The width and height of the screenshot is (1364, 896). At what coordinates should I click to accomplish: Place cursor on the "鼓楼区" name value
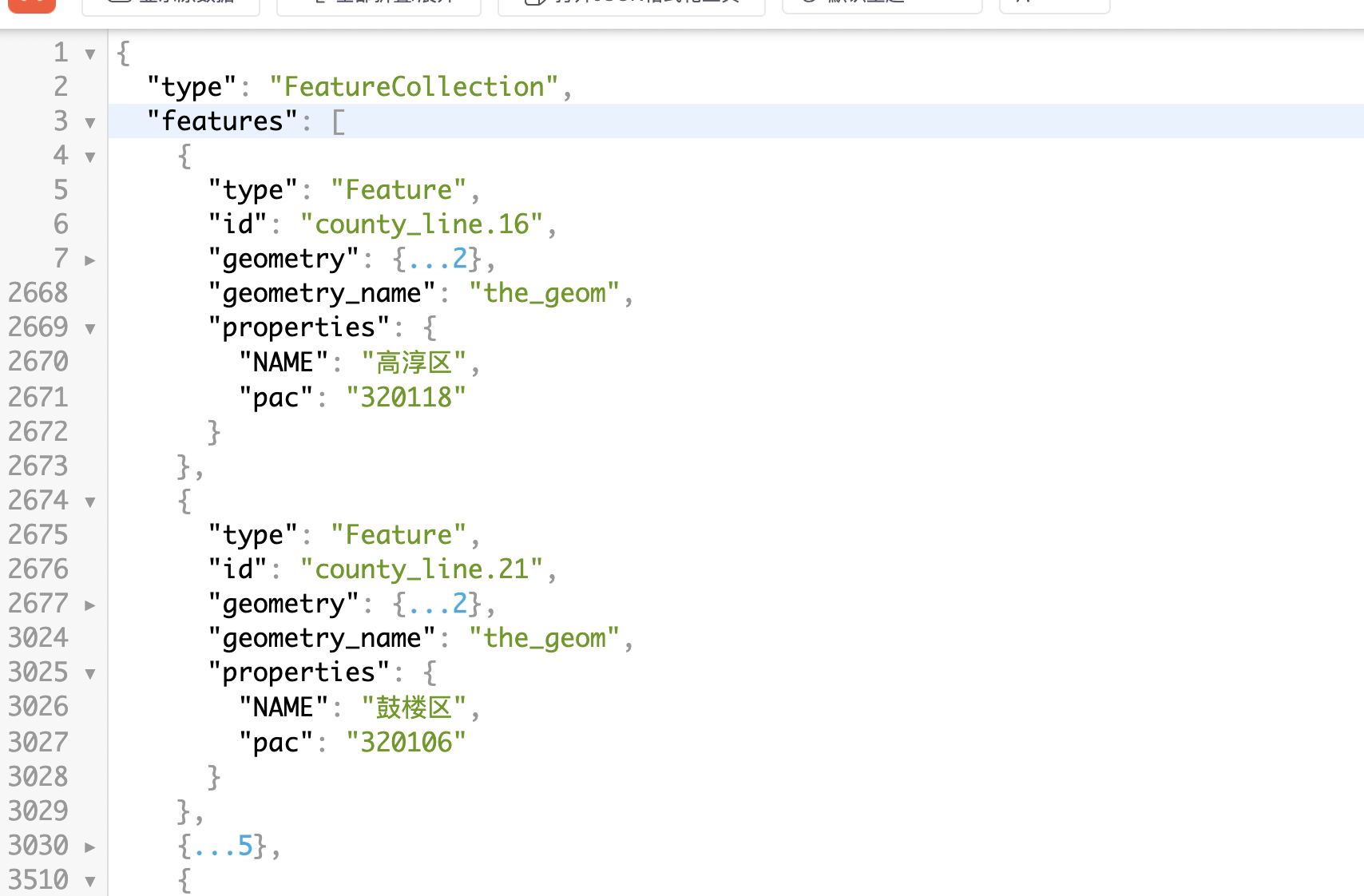click(414, 708)
